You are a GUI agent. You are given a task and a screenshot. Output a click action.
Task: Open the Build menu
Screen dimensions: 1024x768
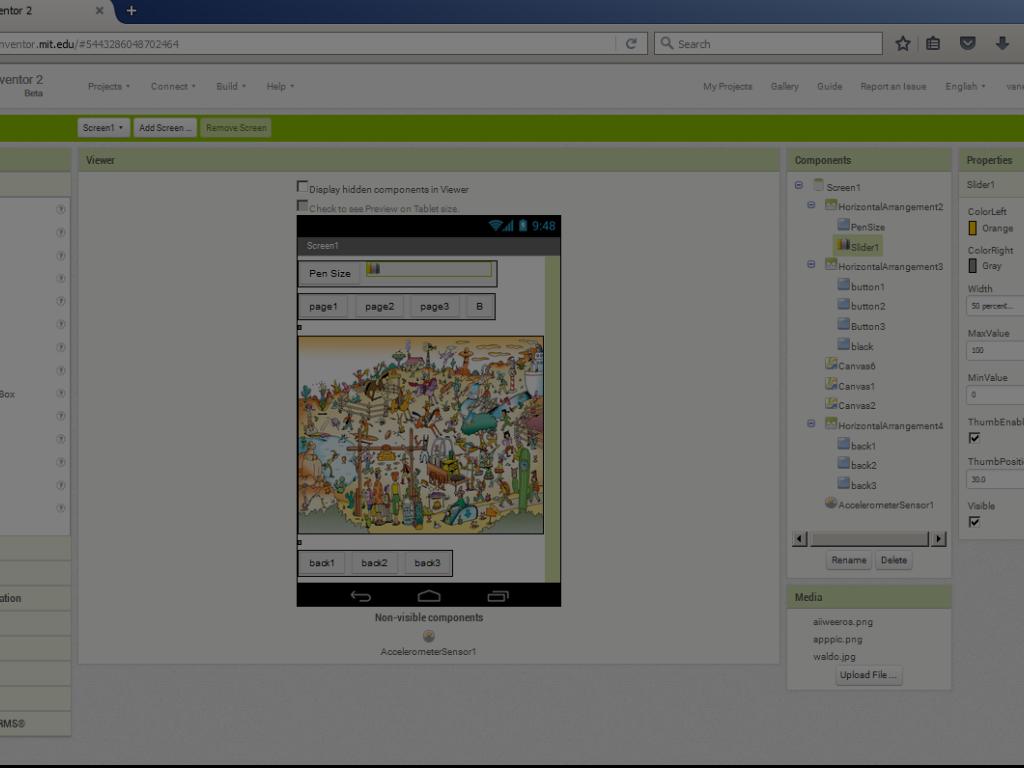231,87
